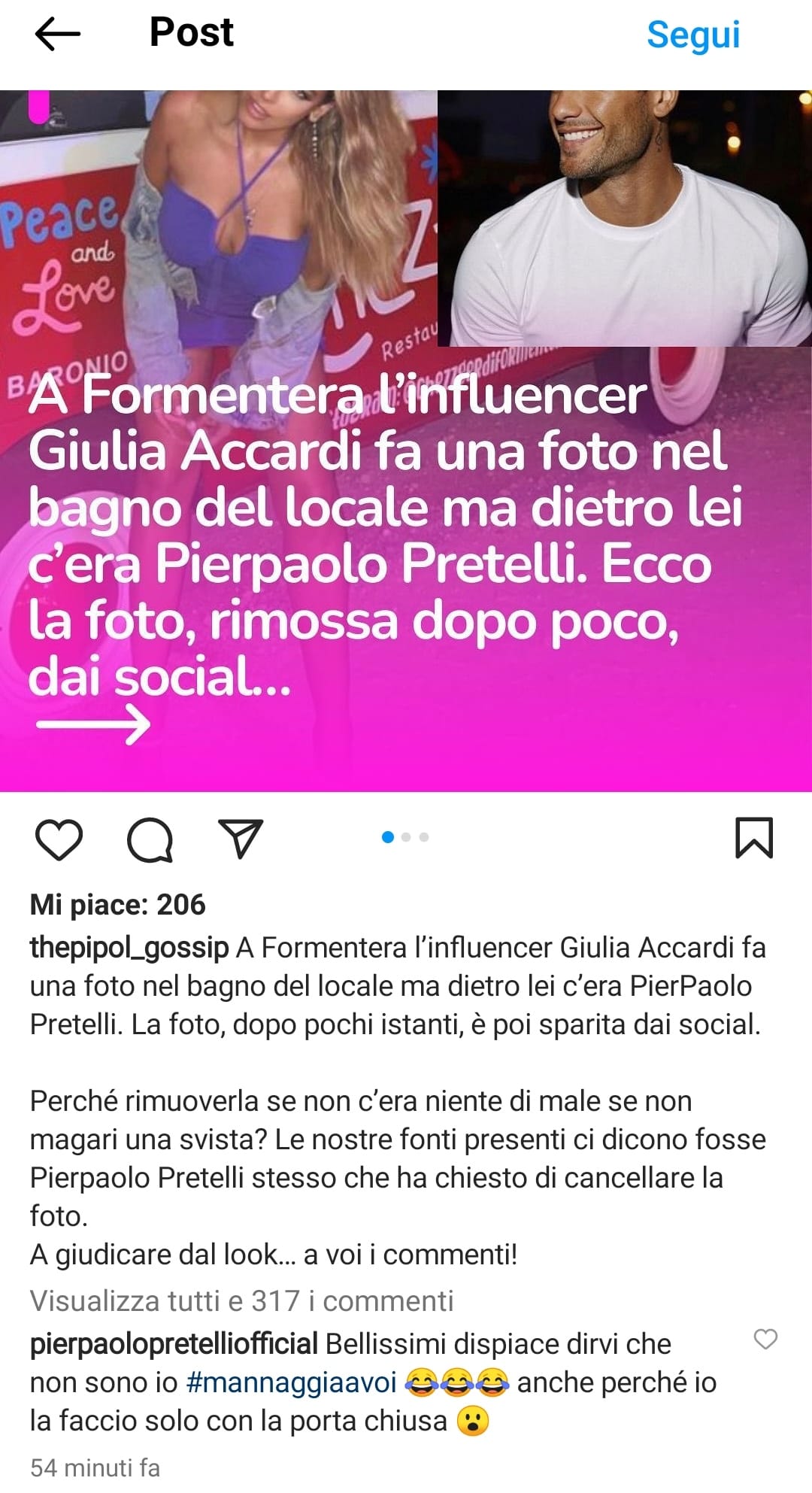Jump to third carousel dot
Viewport: 812px width, 1493px height.
tap(424, 837)
